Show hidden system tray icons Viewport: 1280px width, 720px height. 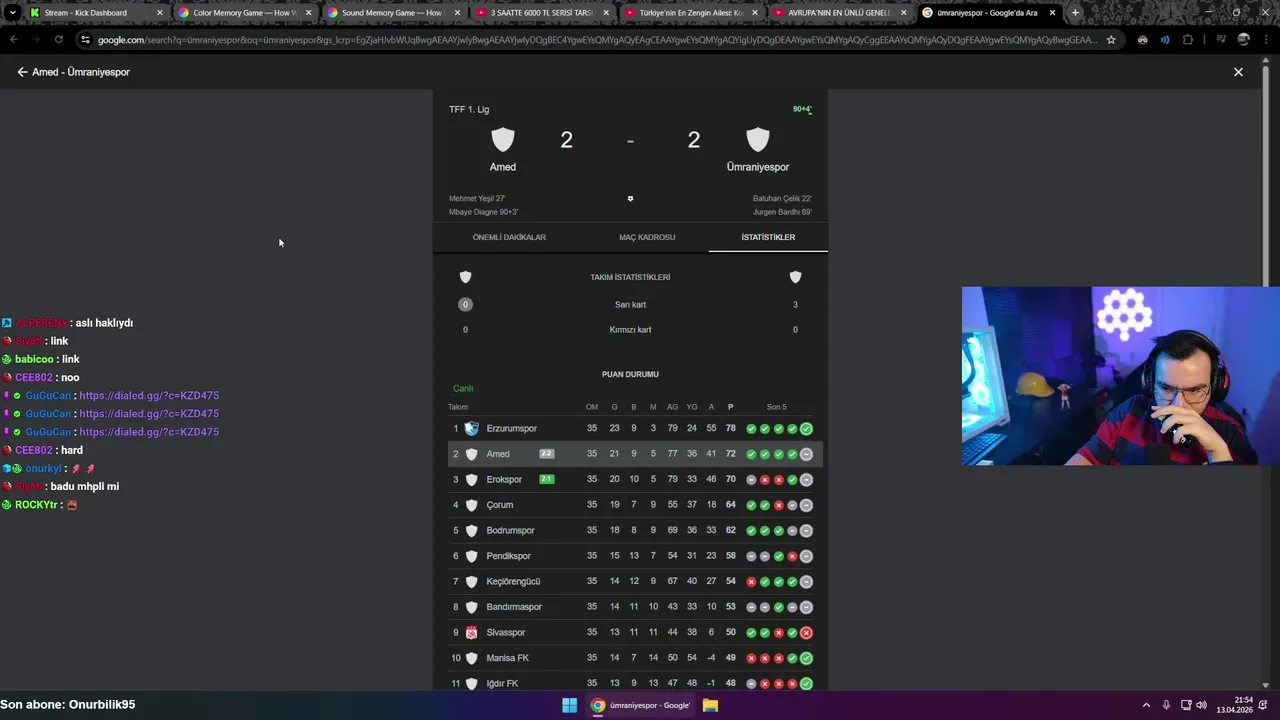[1146, 705]
